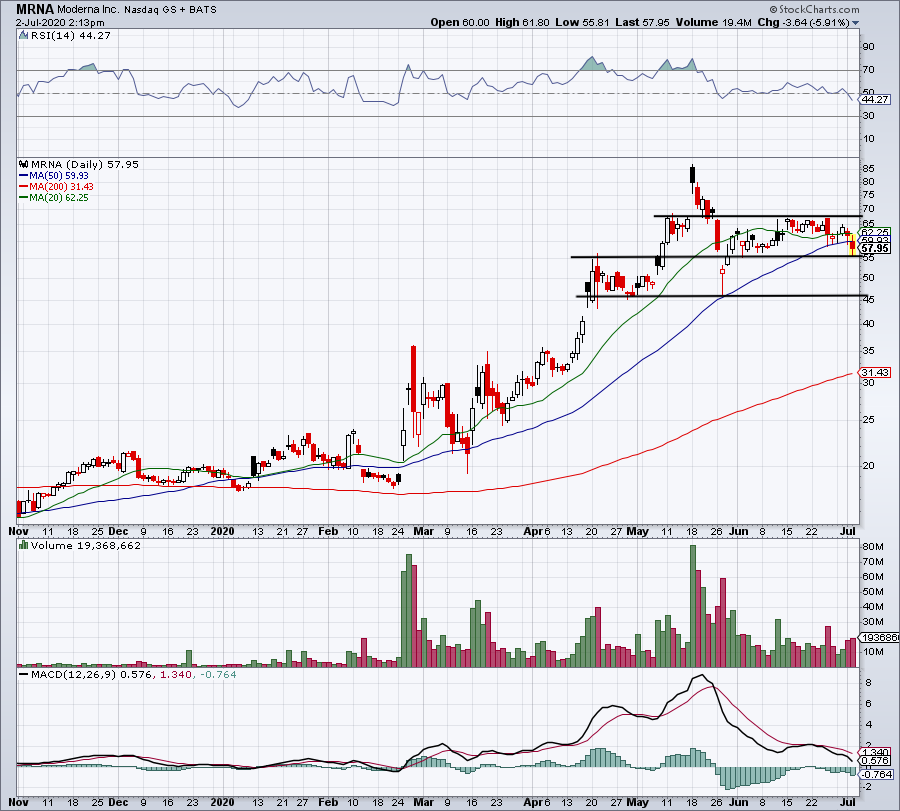Click the 62.25 MA(20) tag on price axis

tap(875, 232)
